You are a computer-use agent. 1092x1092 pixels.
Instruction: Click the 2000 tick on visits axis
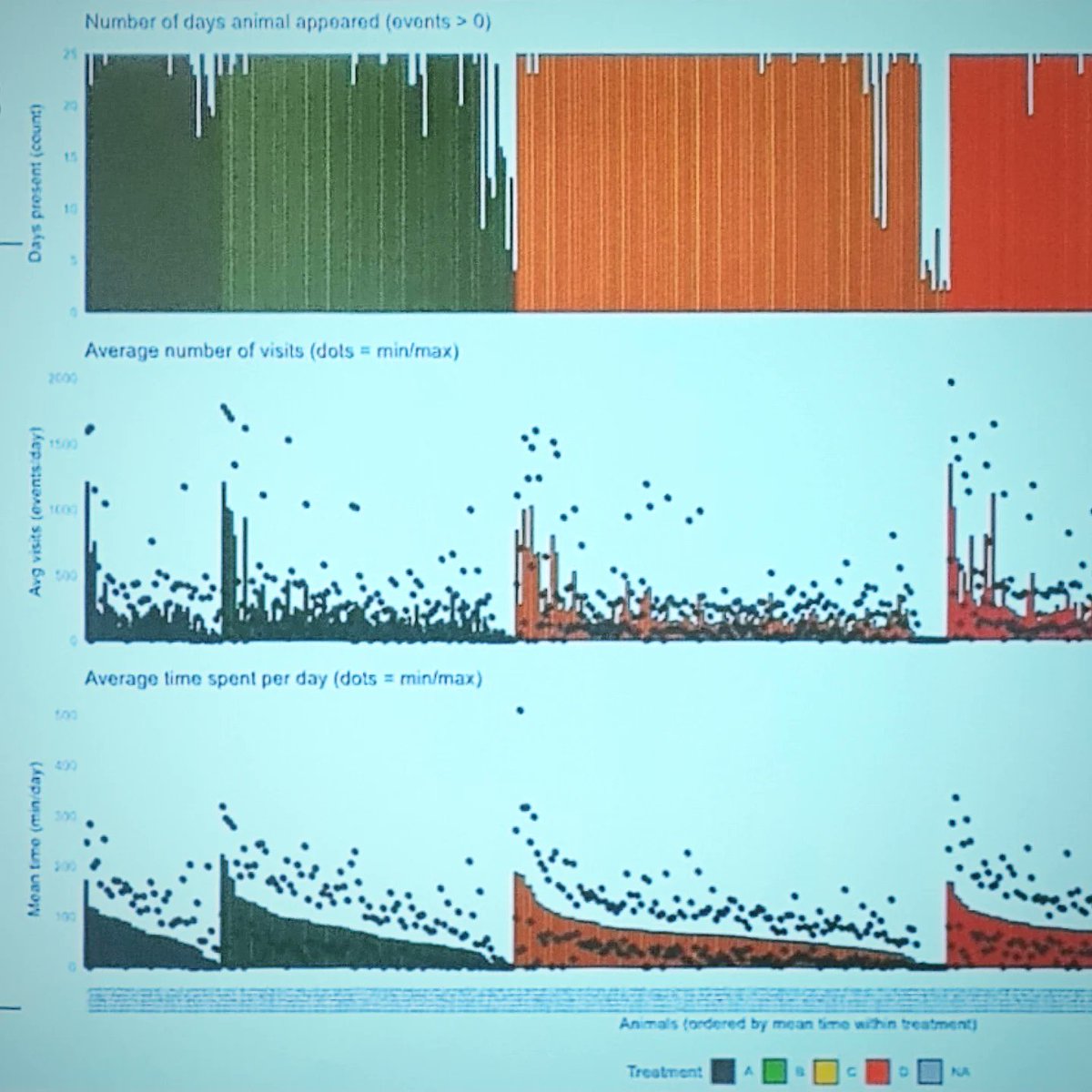(x=63, y=378)
